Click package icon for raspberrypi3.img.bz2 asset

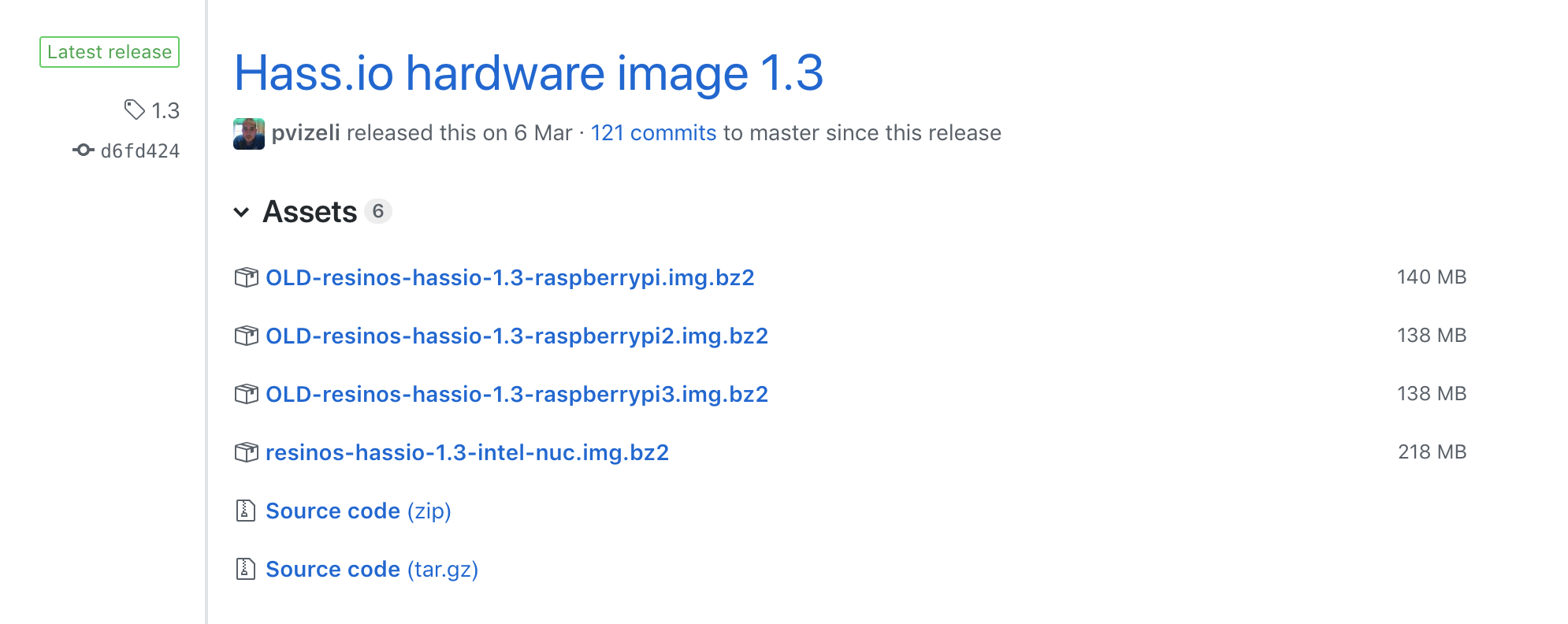(x=247, y=394)
